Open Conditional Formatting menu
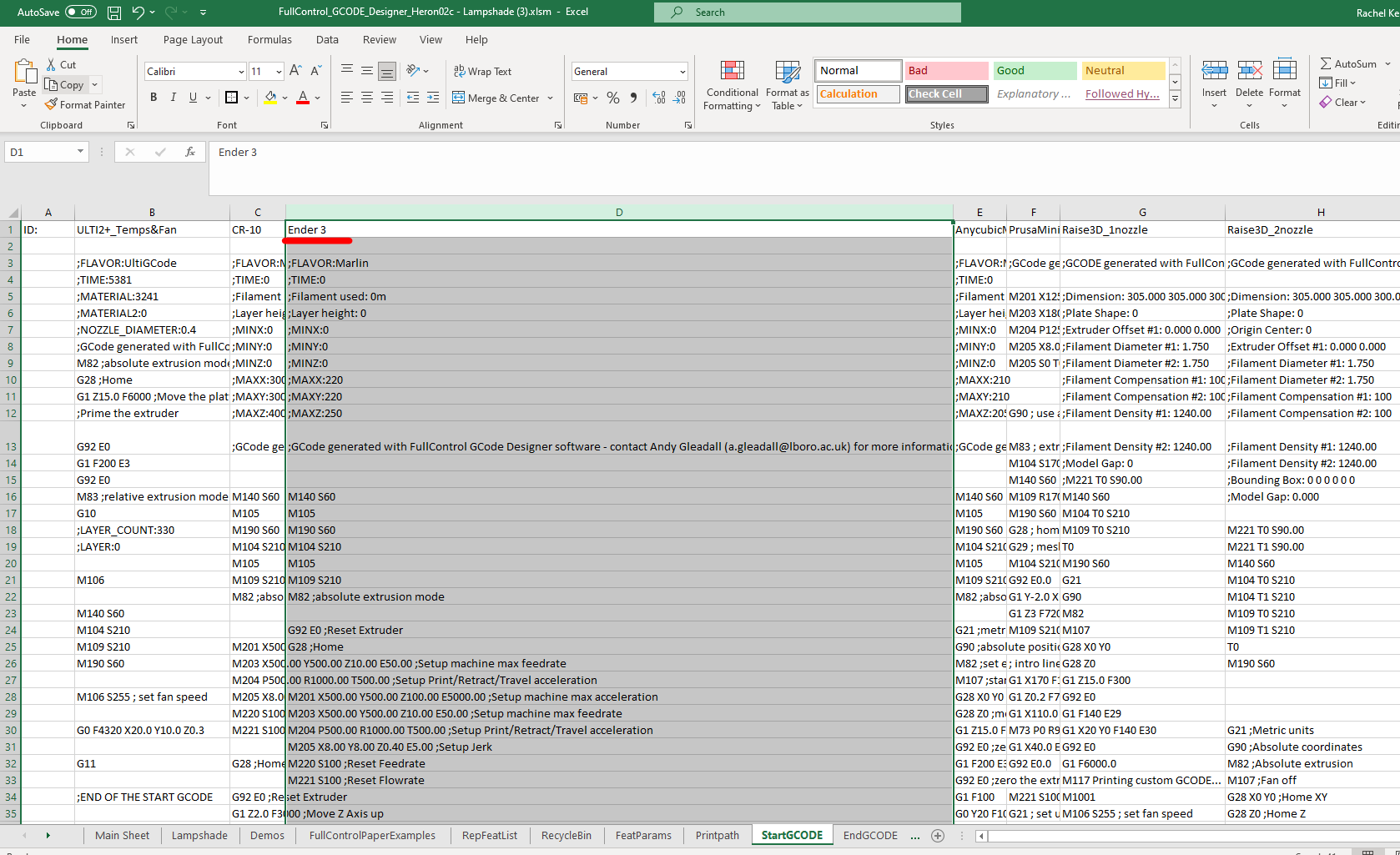Image resolution: width=1400 pixels, height=855 pixels. click(732, 85)
